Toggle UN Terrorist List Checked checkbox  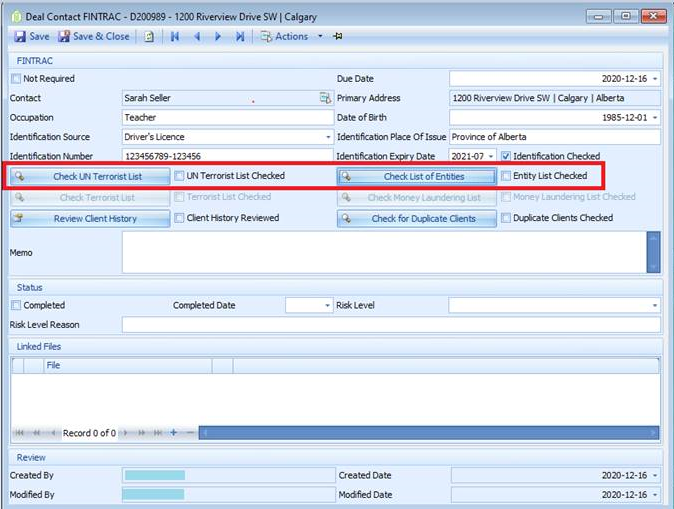(x=179, y=175)
